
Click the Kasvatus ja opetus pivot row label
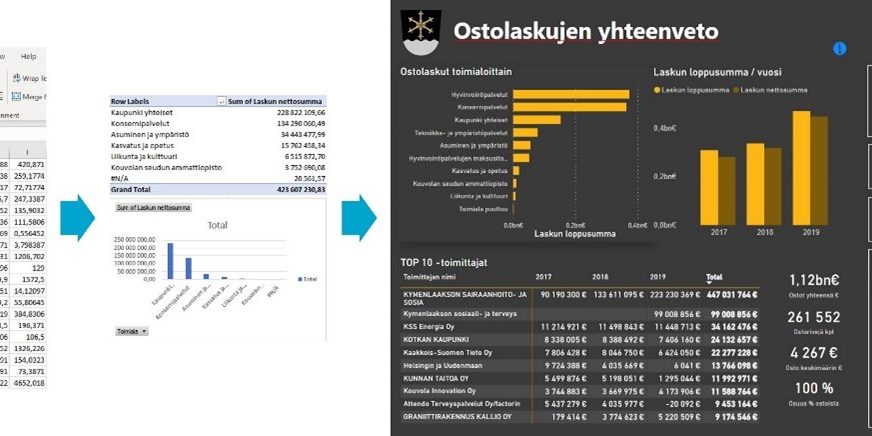(x=141, y=146)
